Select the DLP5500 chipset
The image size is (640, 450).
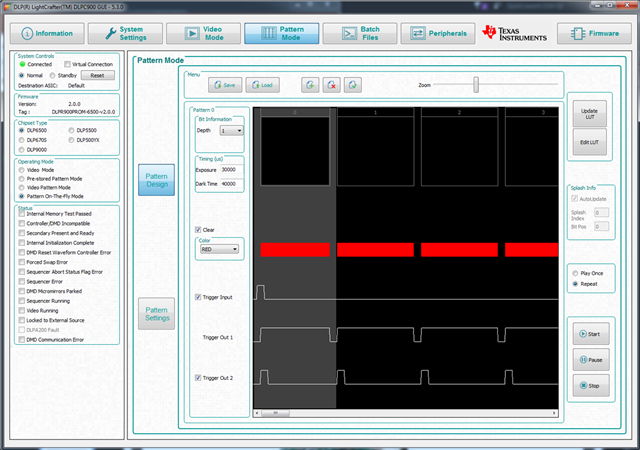71,130
